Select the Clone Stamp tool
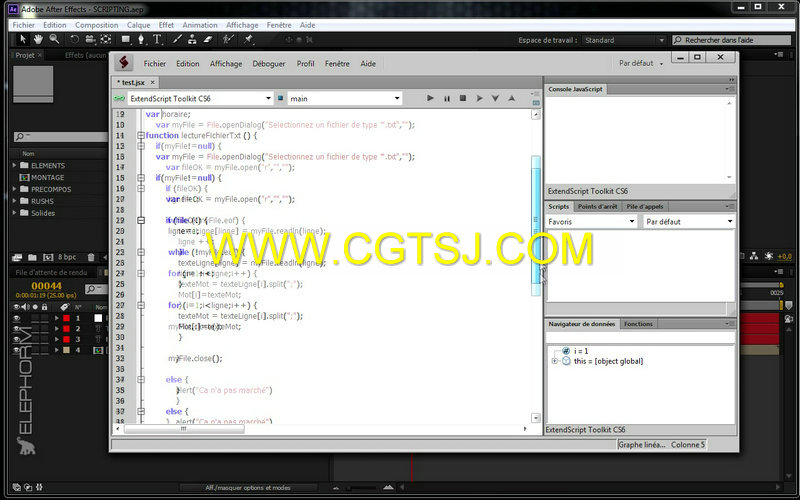Image resolution: width=800 pixels, height=500 pixels. pos(192,39)
